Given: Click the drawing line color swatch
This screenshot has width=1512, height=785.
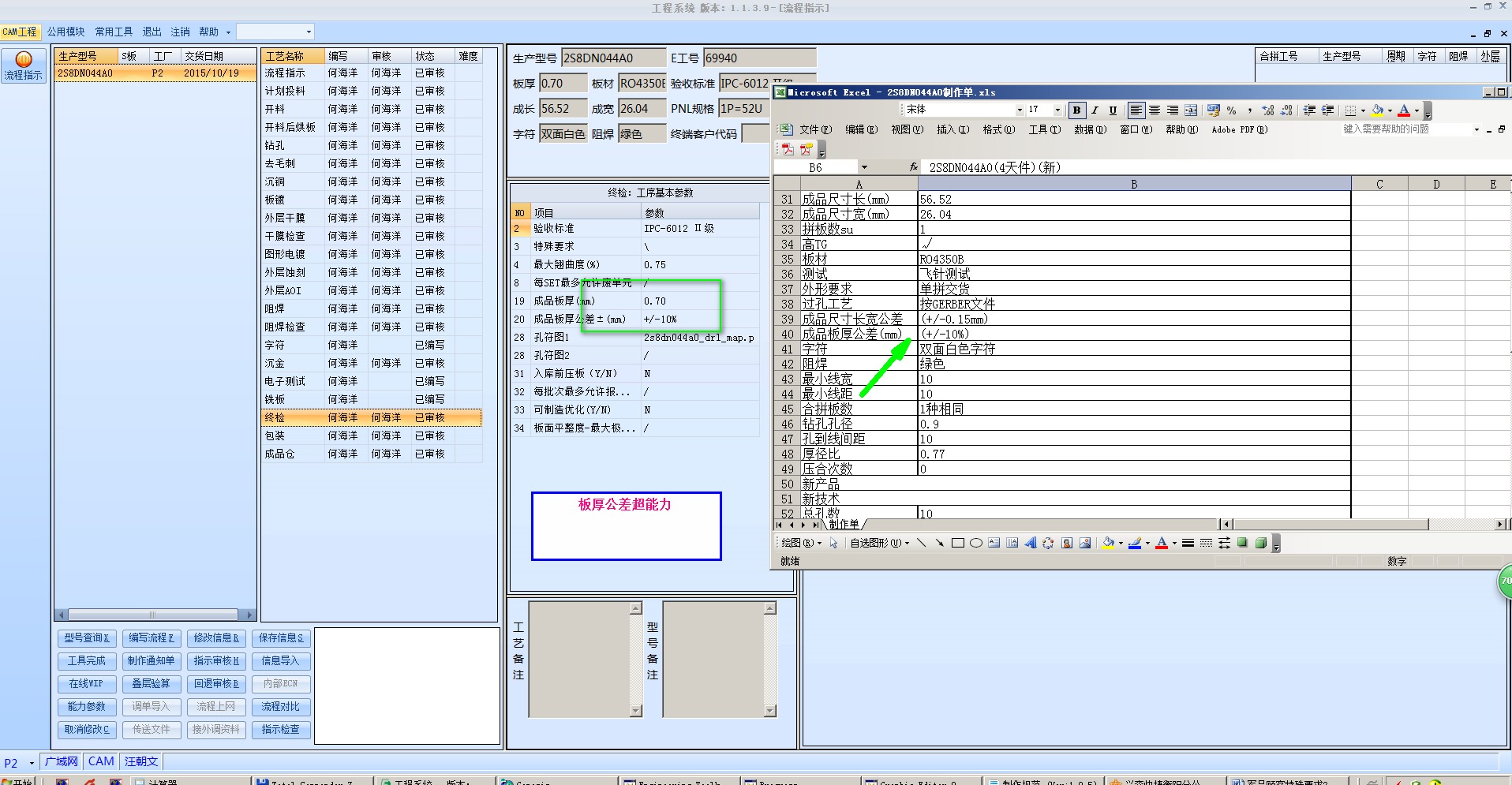Looking at the screenshot, I should tap(1135, 543).
